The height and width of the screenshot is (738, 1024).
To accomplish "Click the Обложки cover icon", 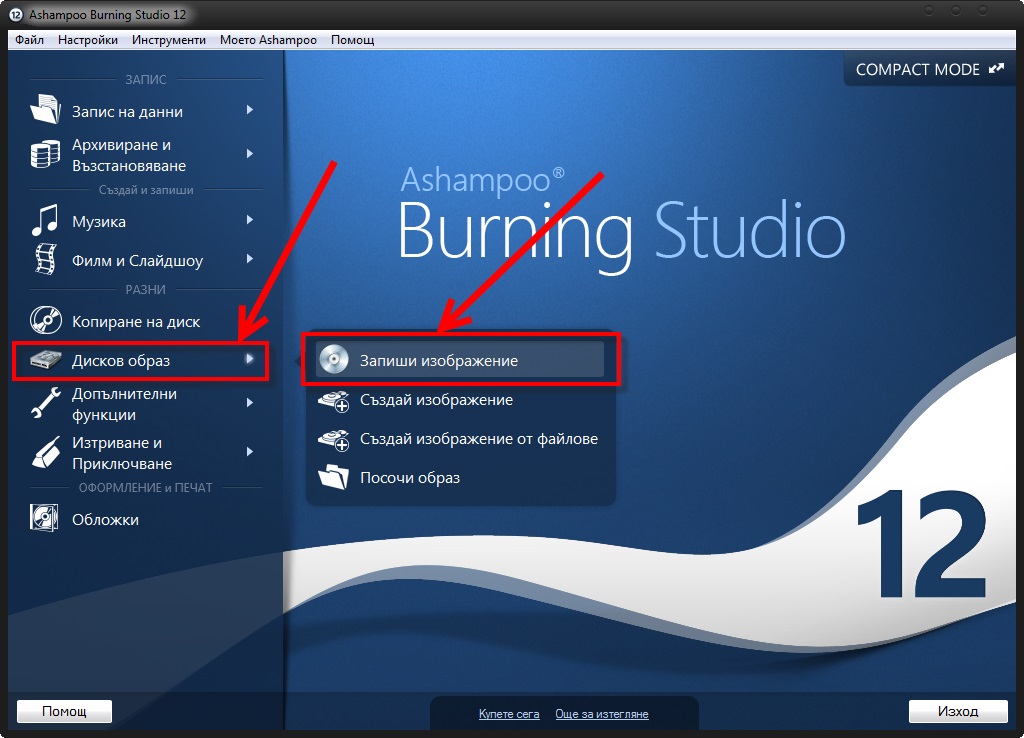I will [x=46, y=519].
